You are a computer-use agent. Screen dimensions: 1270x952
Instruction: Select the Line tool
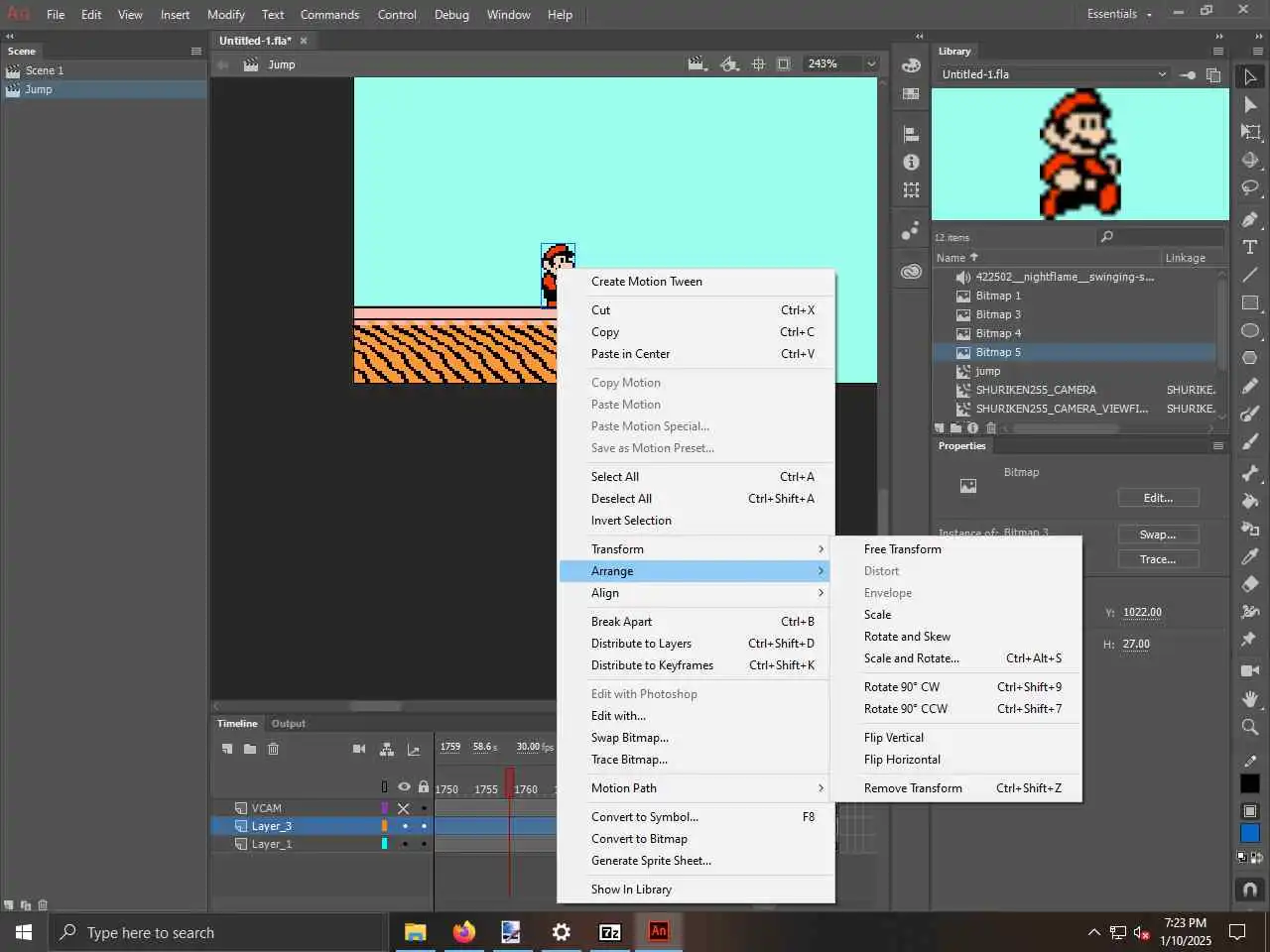click(x=1250, y=275)
